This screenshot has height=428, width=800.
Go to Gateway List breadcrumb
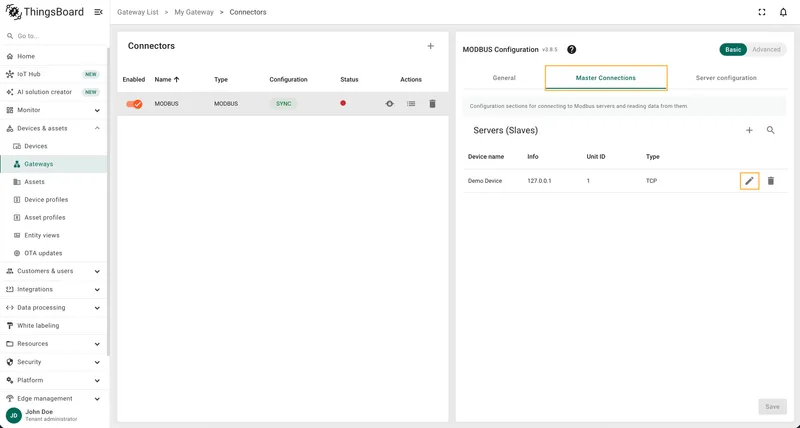(138, 12)
